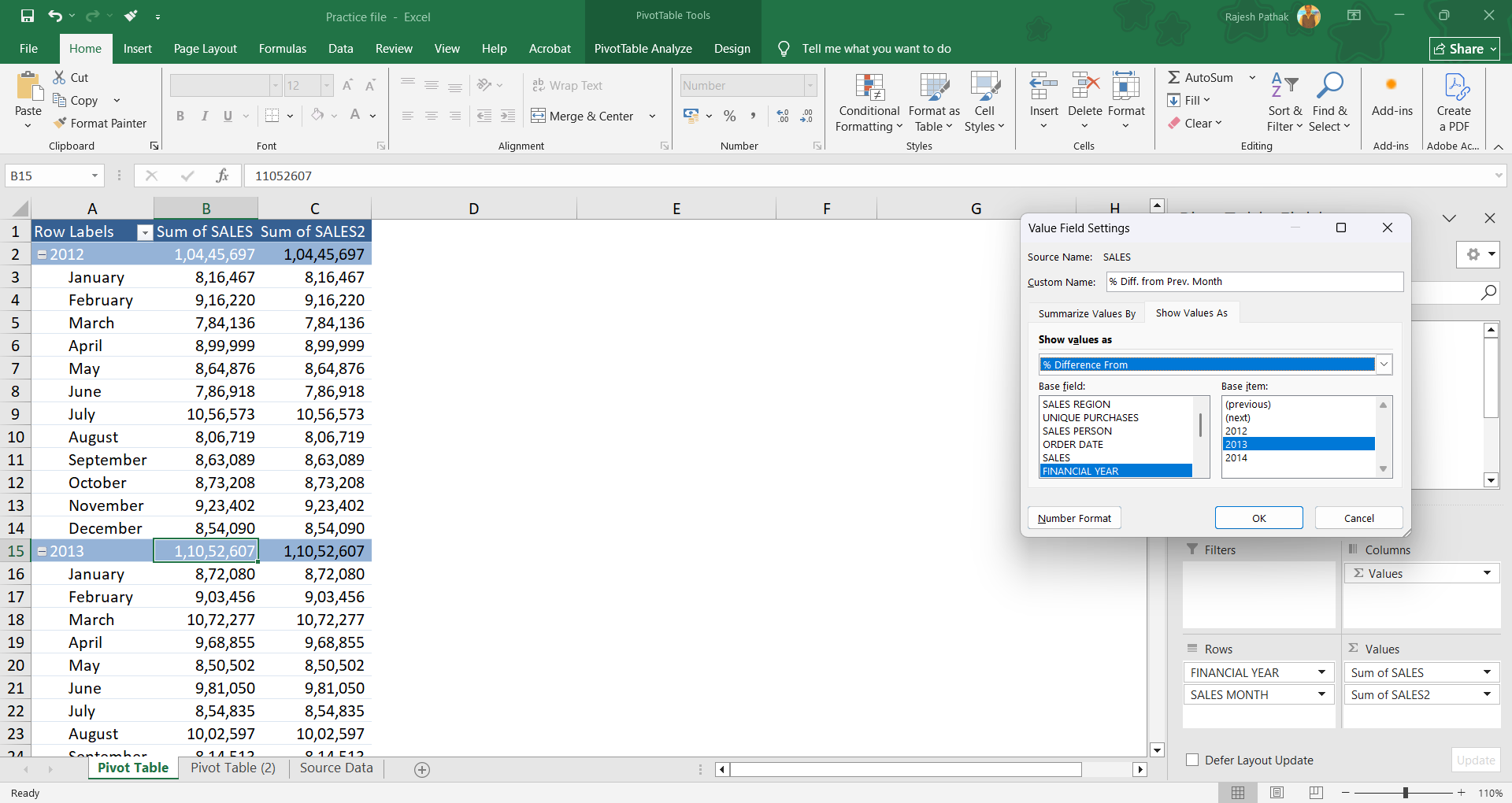Add a new sheet with plus icon
This screenshot has width=1512, height=803.
pos(422,770)
